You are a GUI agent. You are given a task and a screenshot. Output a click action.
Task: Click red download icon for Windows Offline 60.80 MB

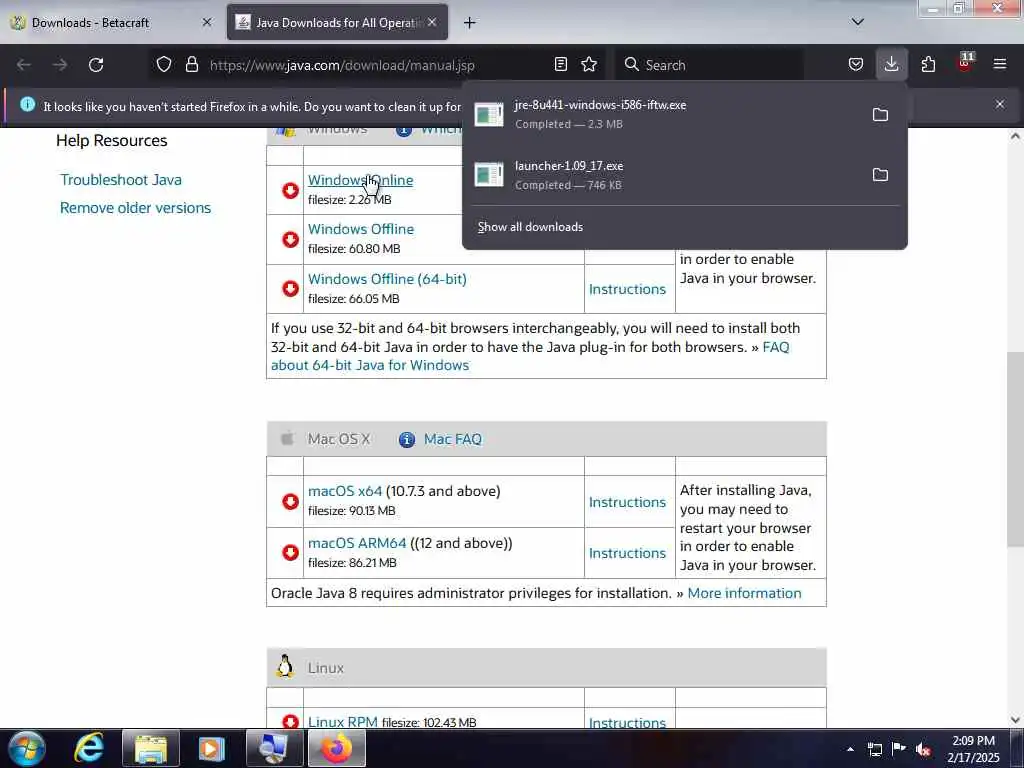(x=290, y=240)
